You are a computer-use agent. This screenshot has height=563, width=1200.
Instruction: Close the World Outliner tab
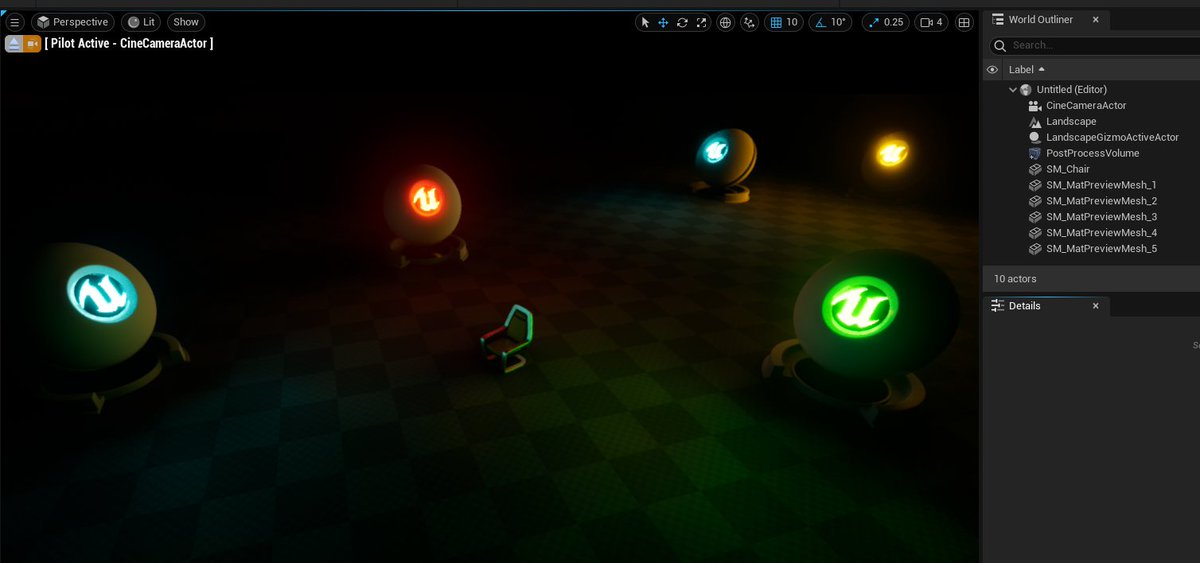tap(1095, 20)
